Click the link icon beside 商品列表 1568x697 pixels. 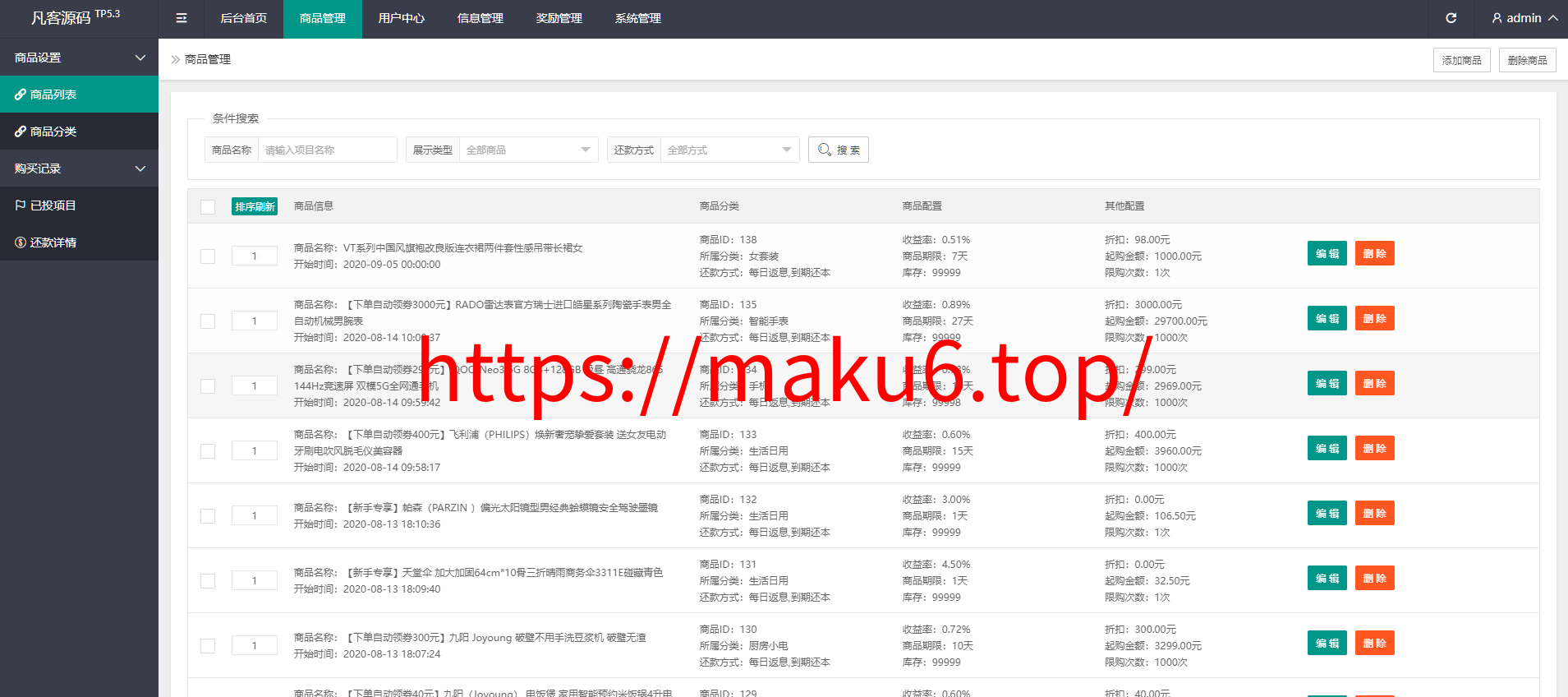click(x=21, y=95)
